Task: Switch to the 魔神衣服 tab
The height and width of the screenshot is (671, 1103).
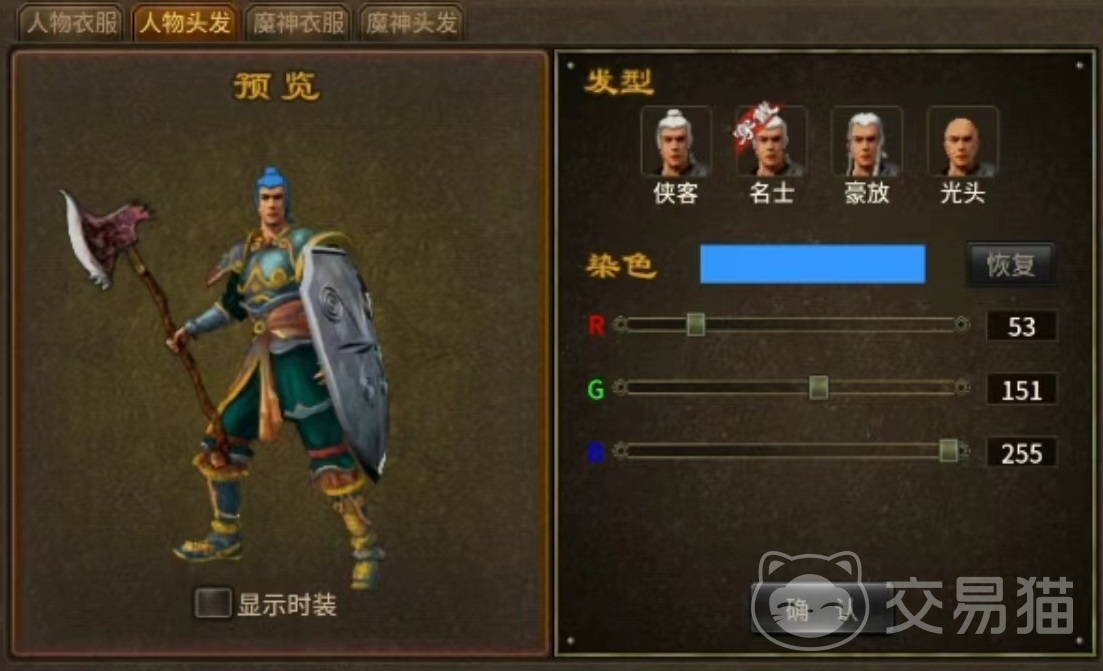Action: coord(298,23)
